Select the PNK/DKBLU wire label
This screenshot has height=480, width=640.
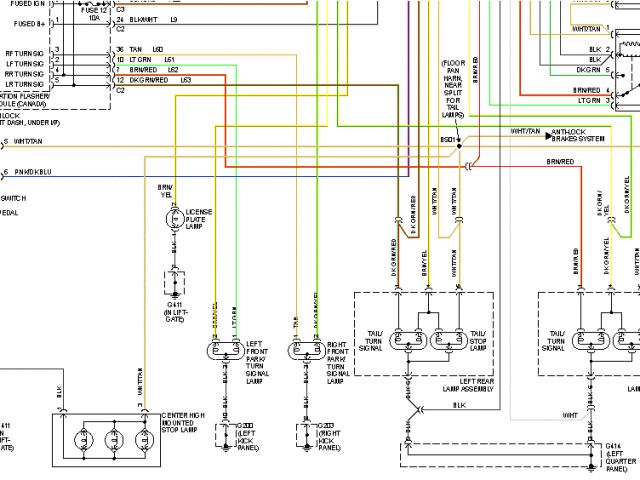(x=32, y=172)
